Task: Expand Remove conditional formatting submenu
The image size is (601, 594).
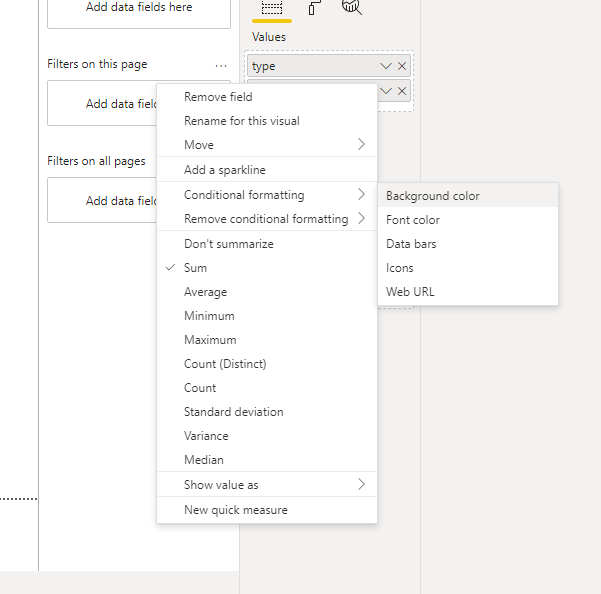Action: tap(267, 219)
